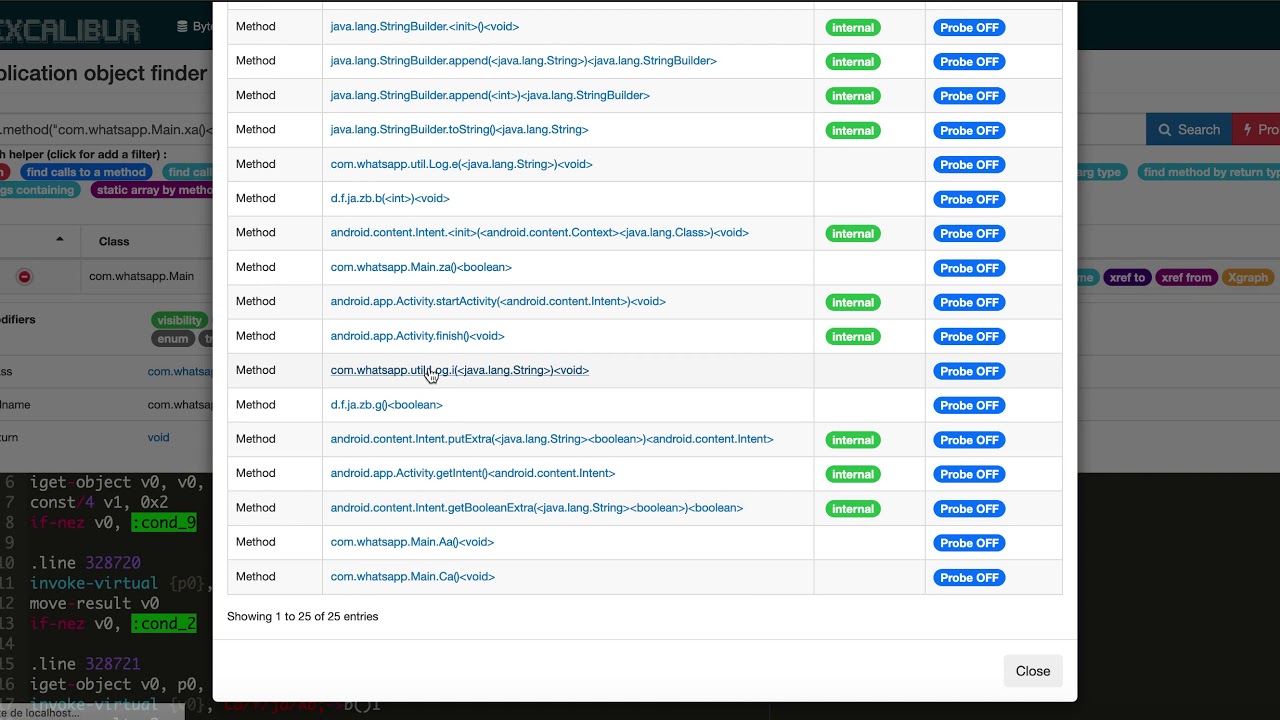The image size is (1280, 720).
Task: Toggle Probe OFF for Main.Aa row
Action: (x=969, y=543)
